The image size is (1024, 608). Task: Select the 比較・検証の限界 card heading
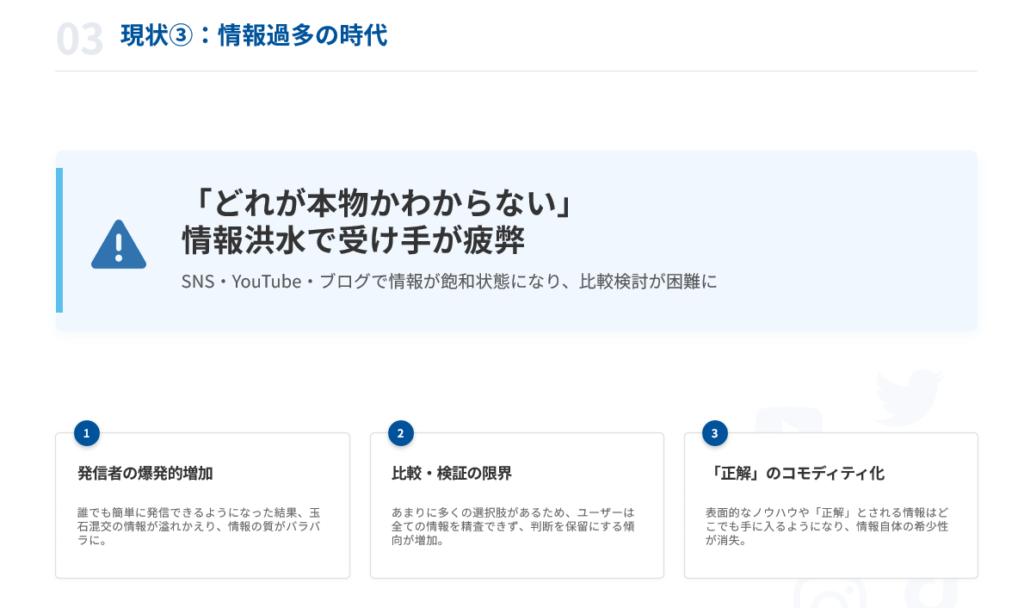click(452, 473)
